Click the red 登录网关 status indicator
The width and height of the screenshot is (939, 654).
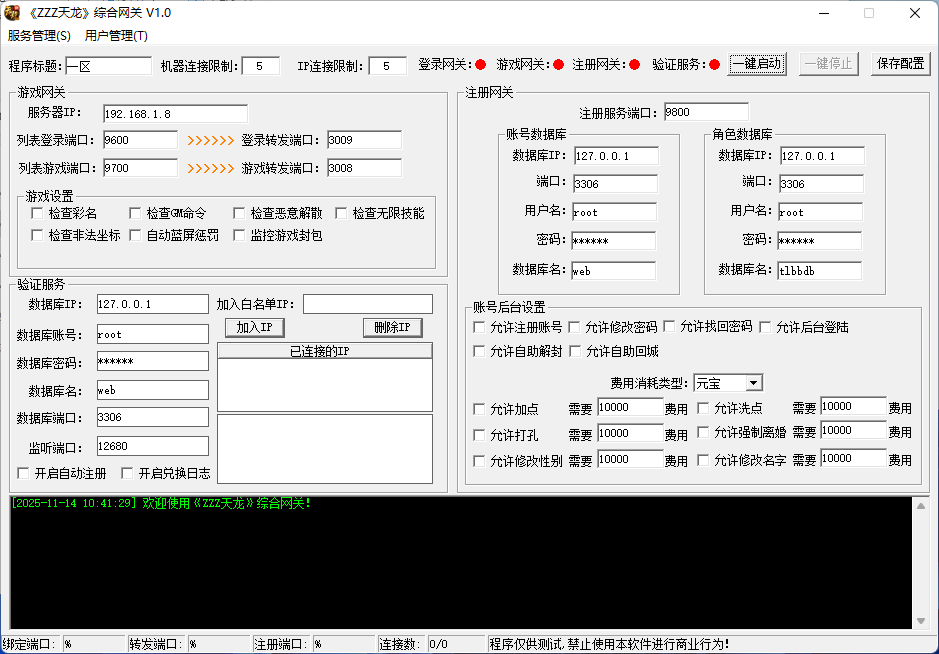click(x=480, y=65)
